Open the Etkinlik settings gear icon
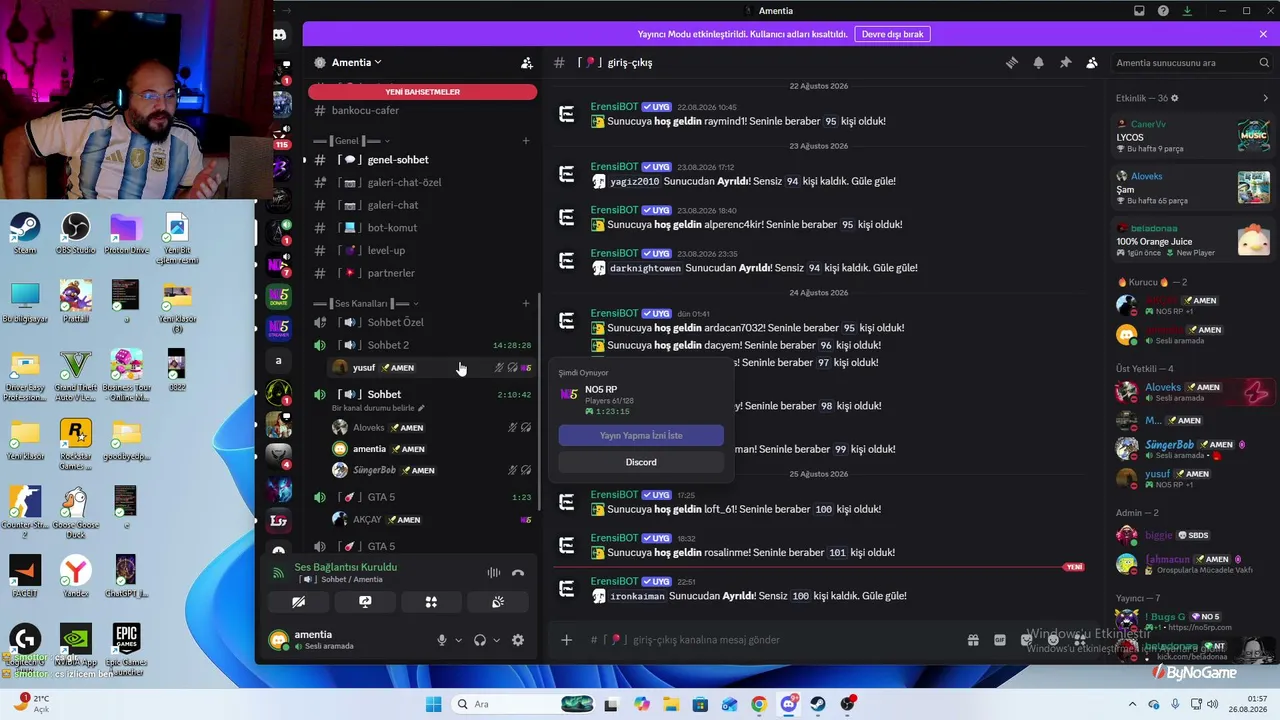The height and width of the screenshot is (720, 1280). (x=1175, y=98)
